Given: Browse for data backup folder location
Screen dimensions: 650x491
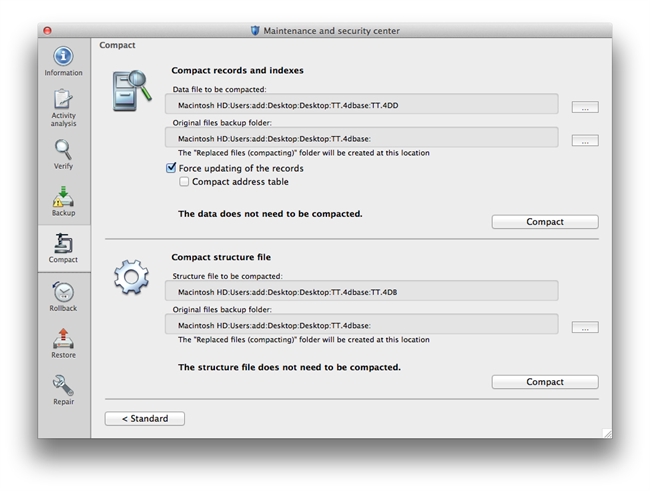Looking at the screenshot, I should click(585, 141).
